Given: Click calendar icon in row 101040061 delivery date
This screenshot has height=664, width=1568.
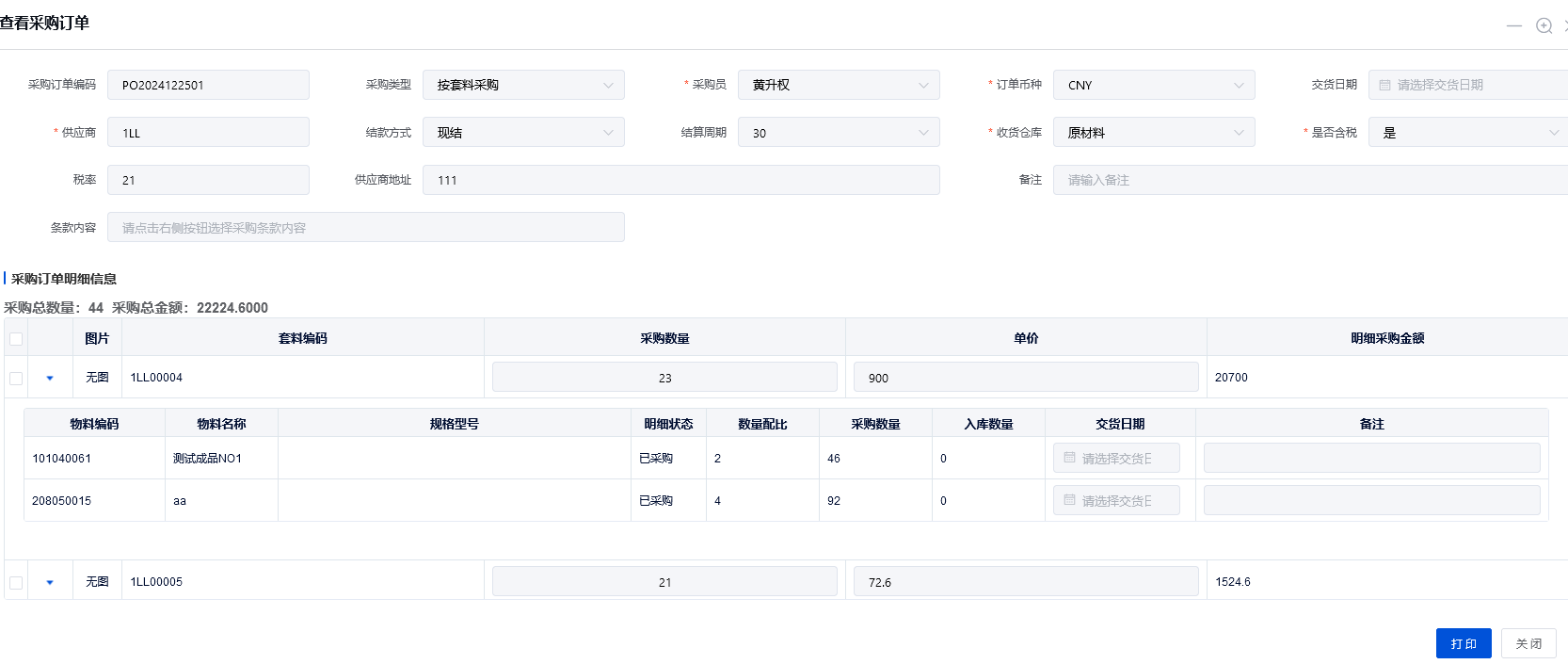Looking at the screenshot, I should 1069,458.
